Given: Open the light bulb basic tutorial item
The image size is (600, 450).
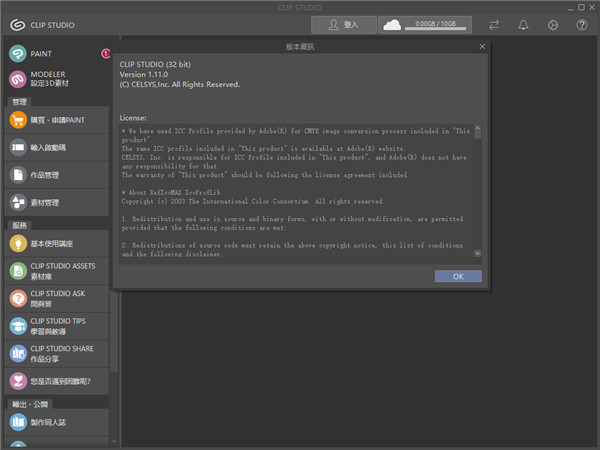Looking at the screenshot, I should tap(57, 244).
